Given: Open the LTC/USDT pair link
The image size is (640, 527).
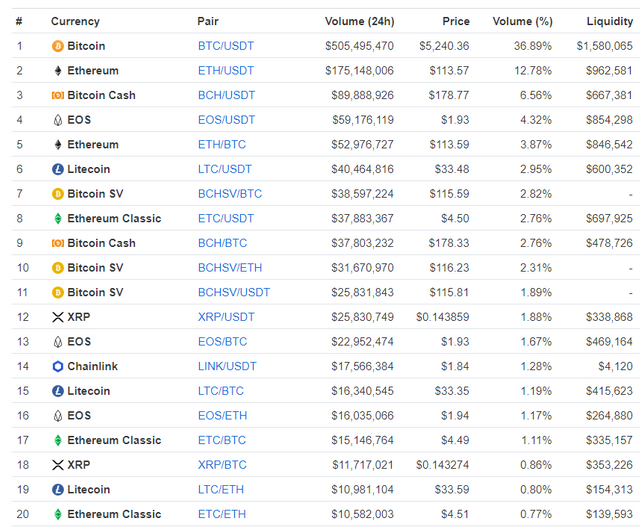Looking at the screenshot, I should pos(225,169).
